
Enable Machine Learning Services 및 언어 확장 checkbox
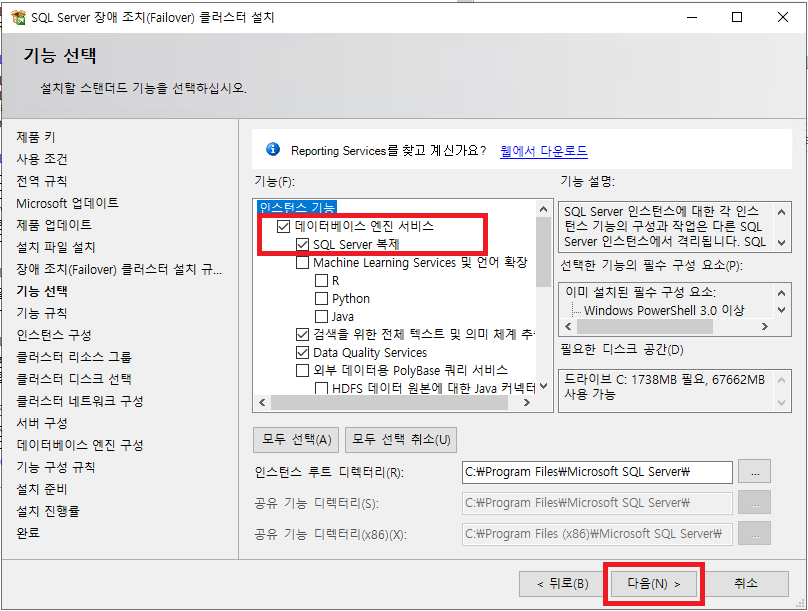(302, 263)
